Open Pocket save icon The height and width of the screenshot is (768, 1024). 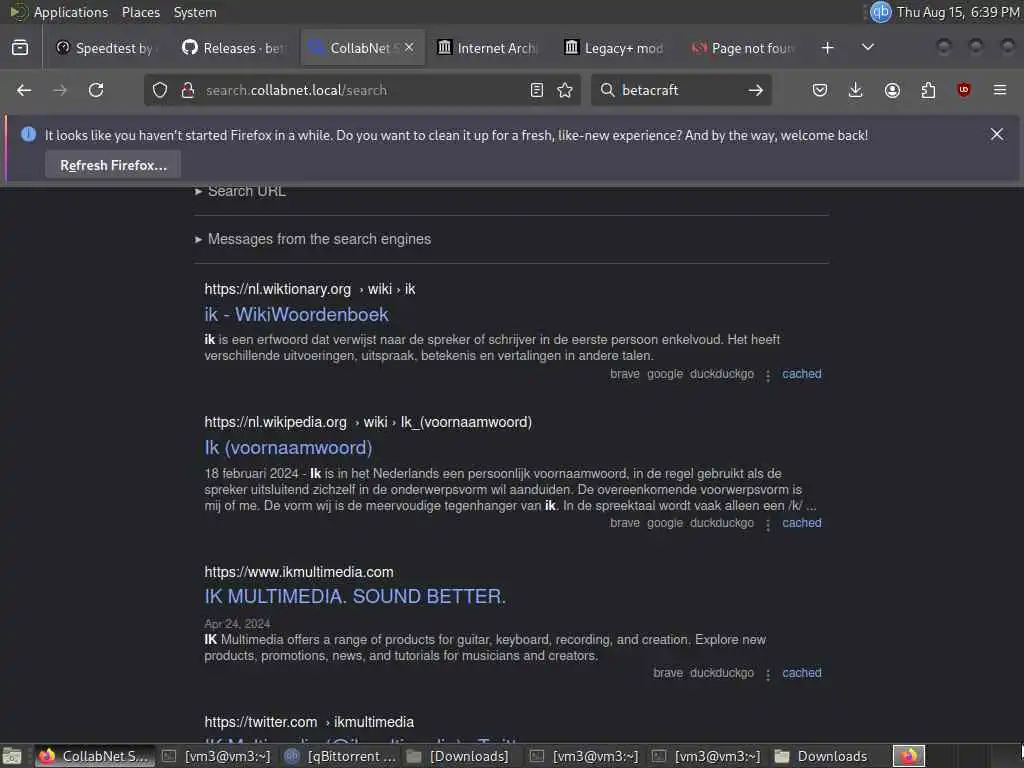820,90
